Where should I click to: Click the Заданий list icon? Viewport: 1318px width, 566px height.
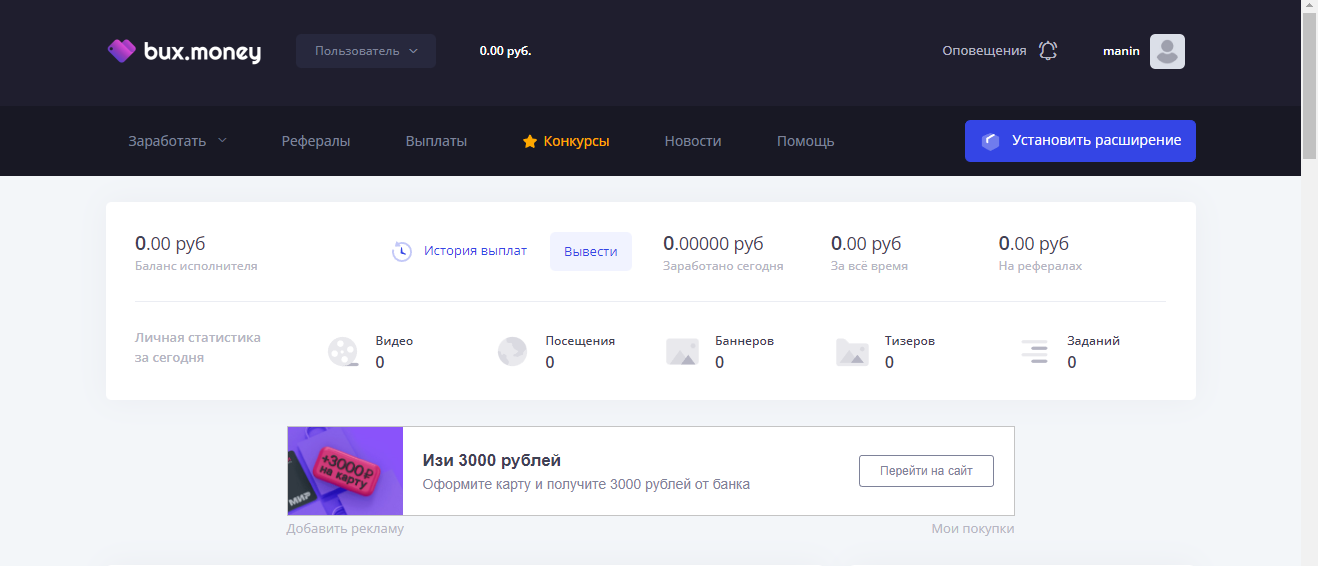(x=1034, y=351)
